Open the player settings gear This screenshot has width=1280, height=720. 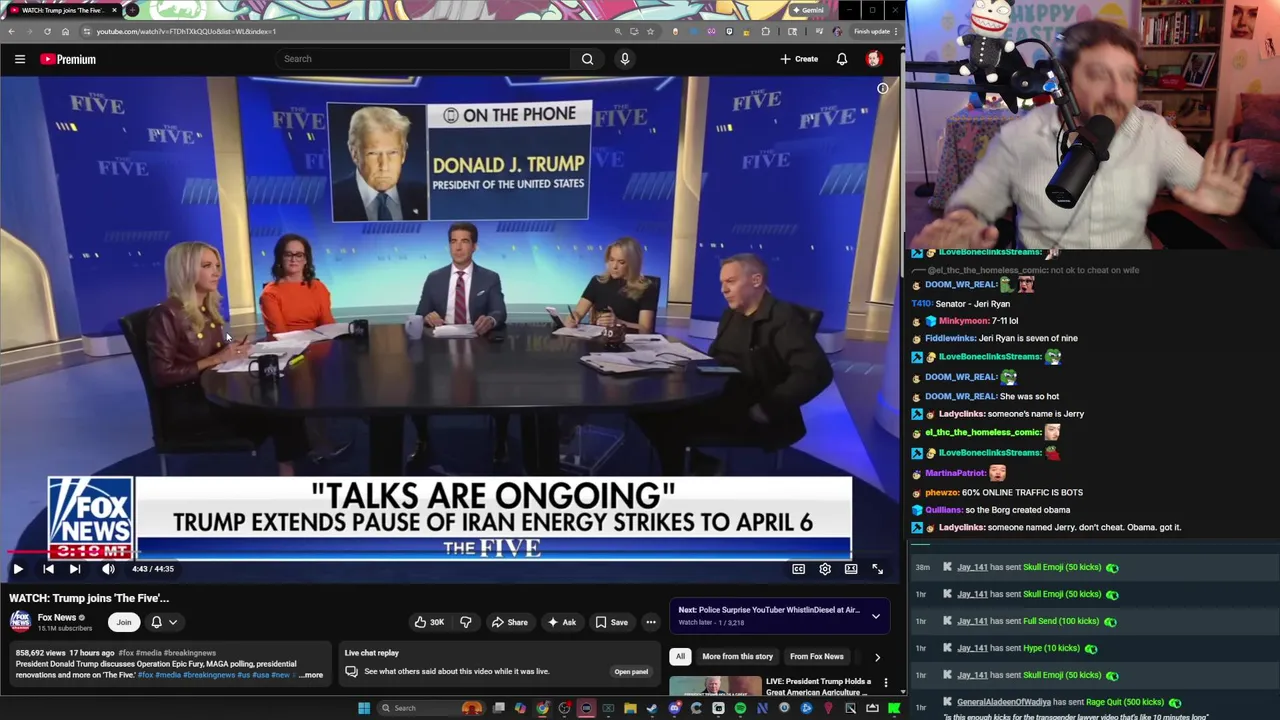pyautogui.click(x=825, y=569)
